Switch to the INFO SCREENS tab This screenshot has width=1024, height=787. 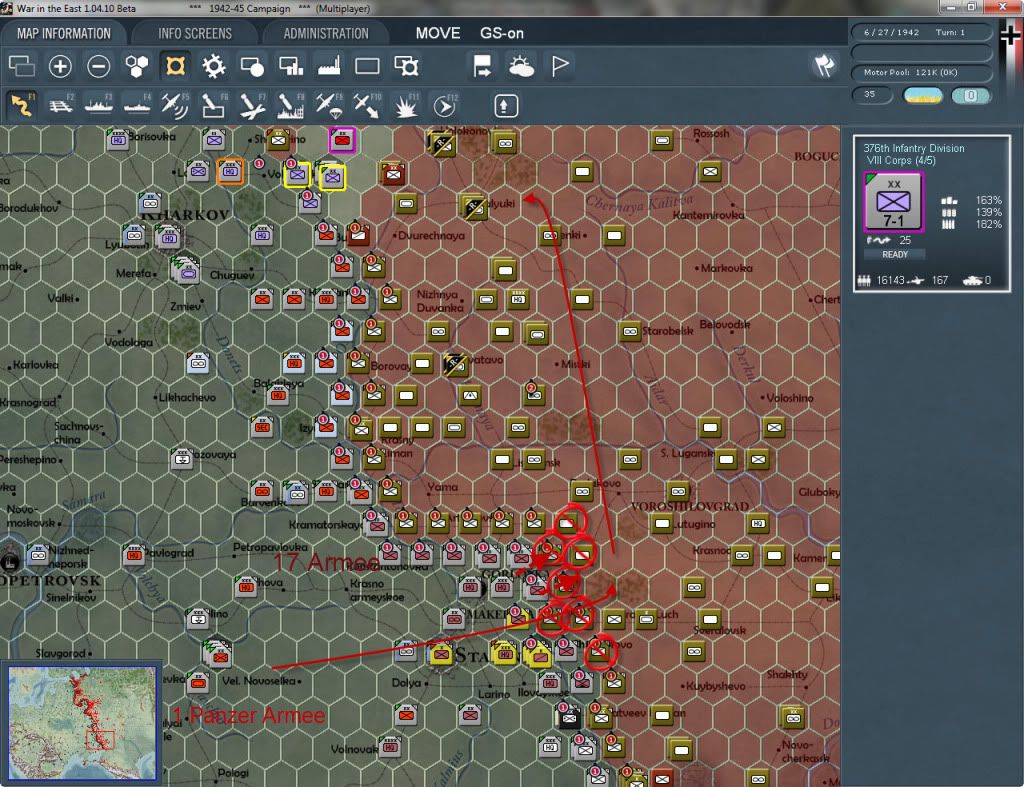point(195,33)
